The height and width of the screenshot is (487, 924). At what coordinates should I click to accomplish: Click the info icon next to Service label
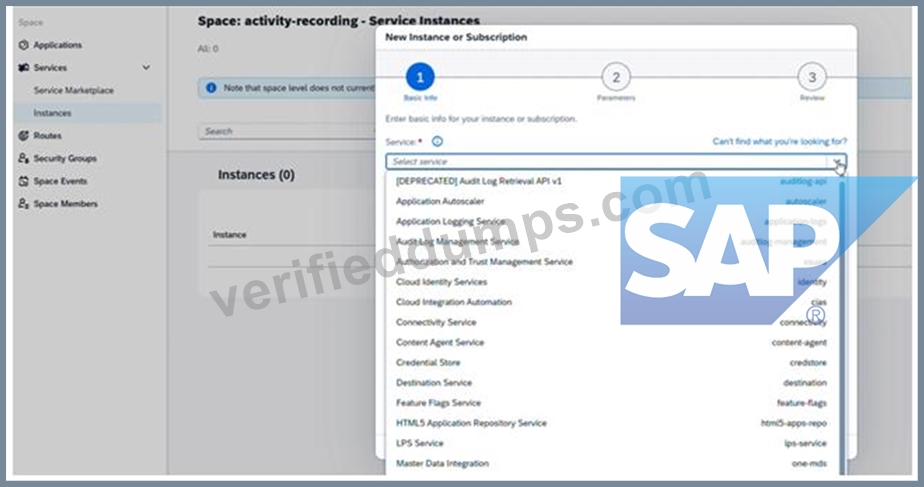coord(437,142)
